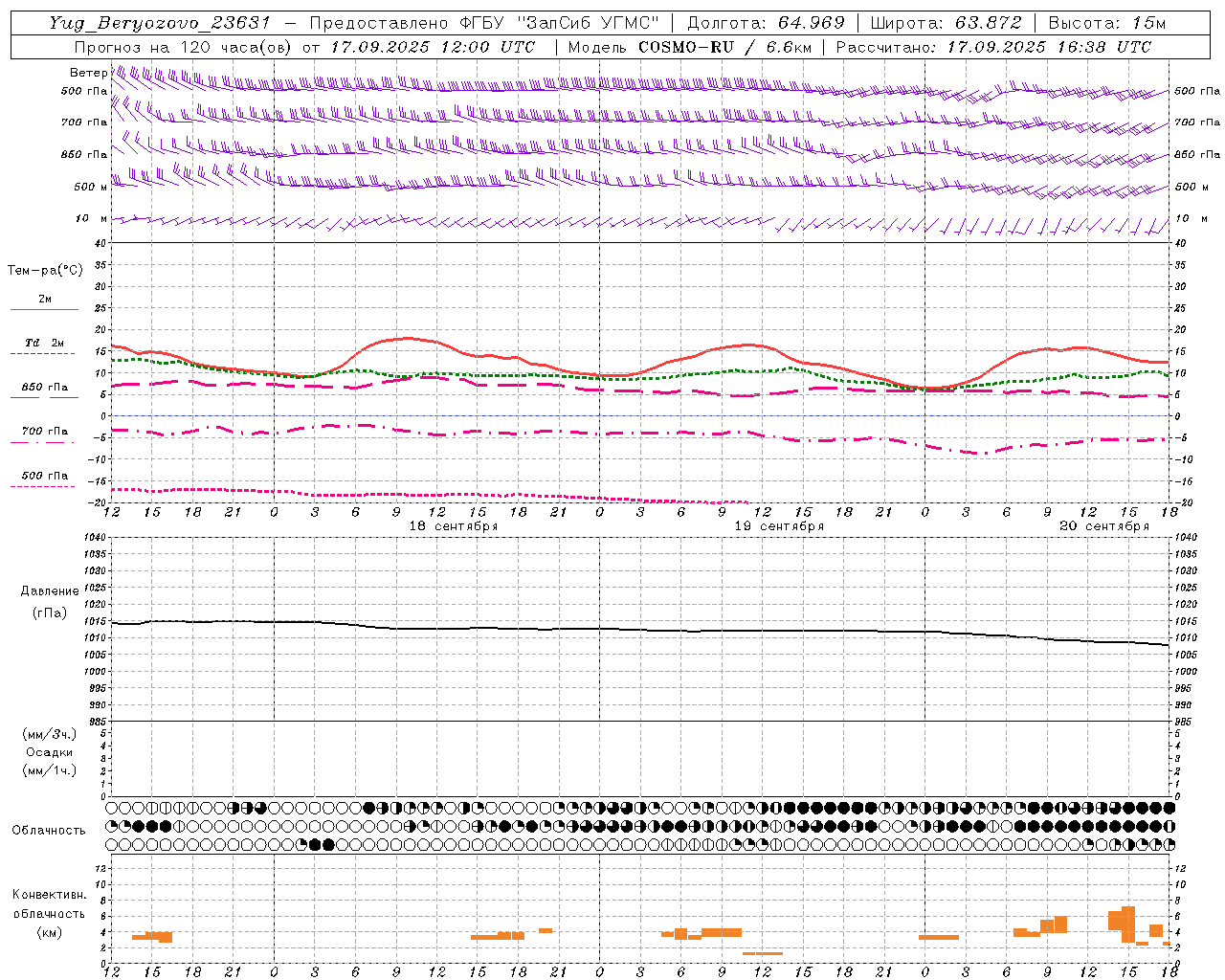Click the 40 value at top-left of the temperature axis
Image resolution: width=1225 pixels, height=980 pixels.
[100, 243]
